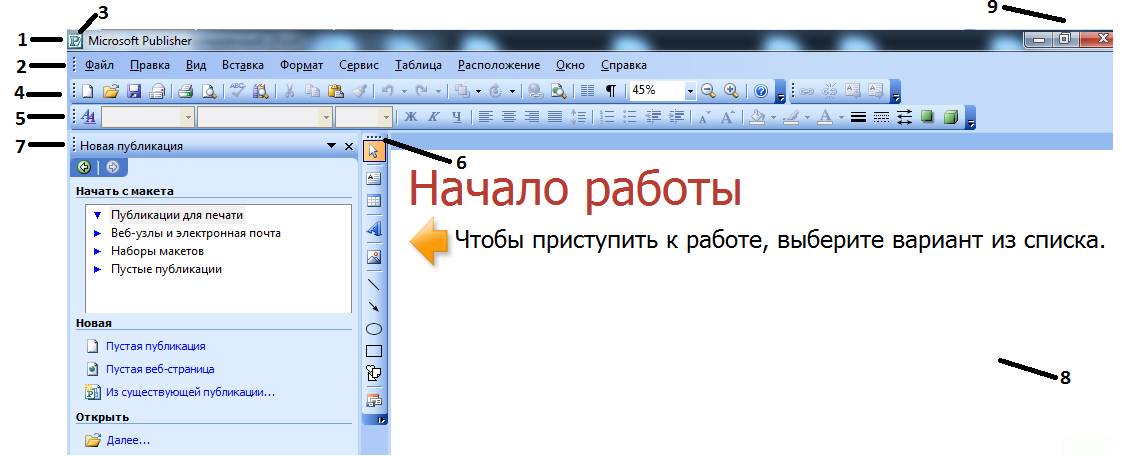Open the style combo box beside the styles icon
The image size is (1122, 456).
148,117
